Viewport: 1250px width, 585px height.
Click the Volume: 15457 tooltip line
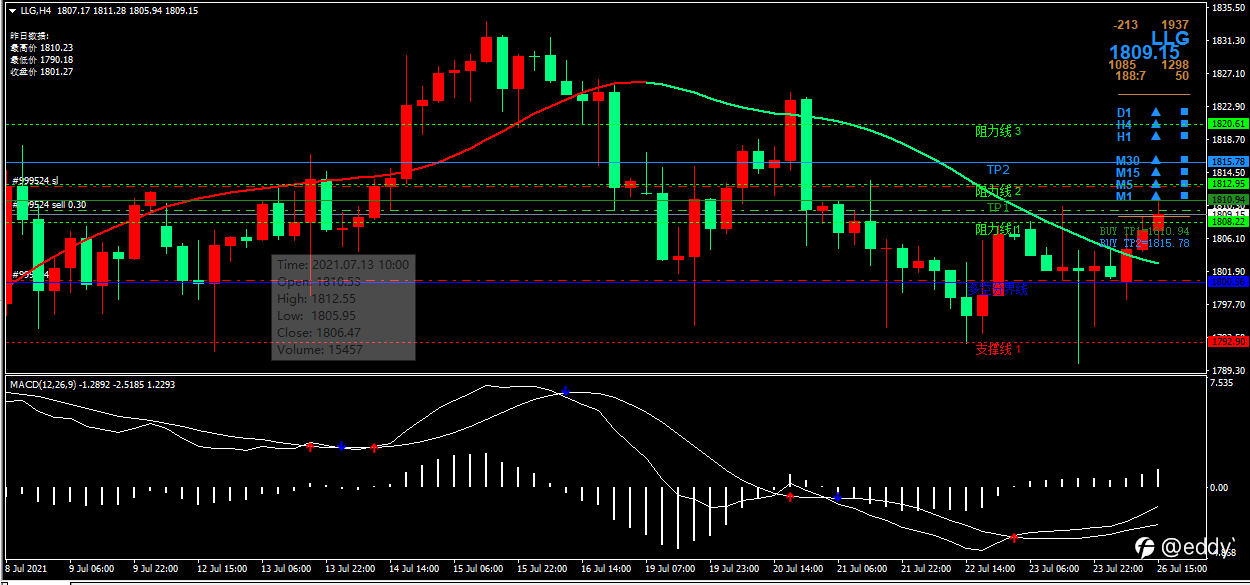tap(320, 350)
